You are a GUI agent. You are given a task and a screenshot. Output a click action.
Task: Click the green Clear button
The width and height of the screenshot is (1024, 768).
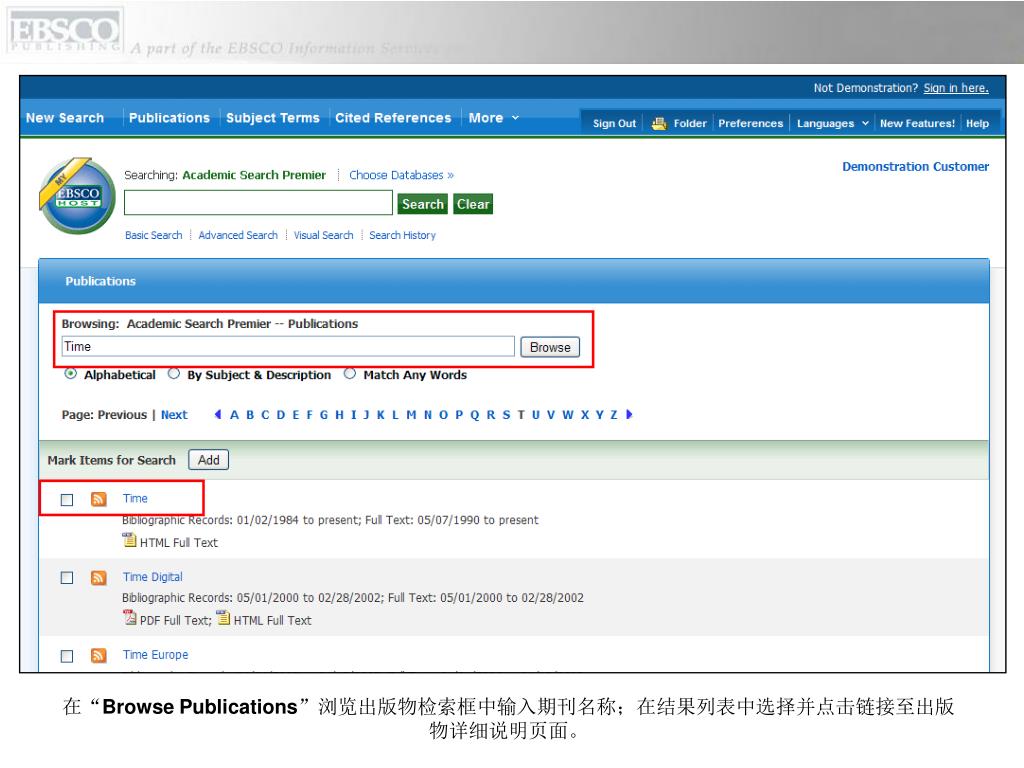[x=473, y=204]
